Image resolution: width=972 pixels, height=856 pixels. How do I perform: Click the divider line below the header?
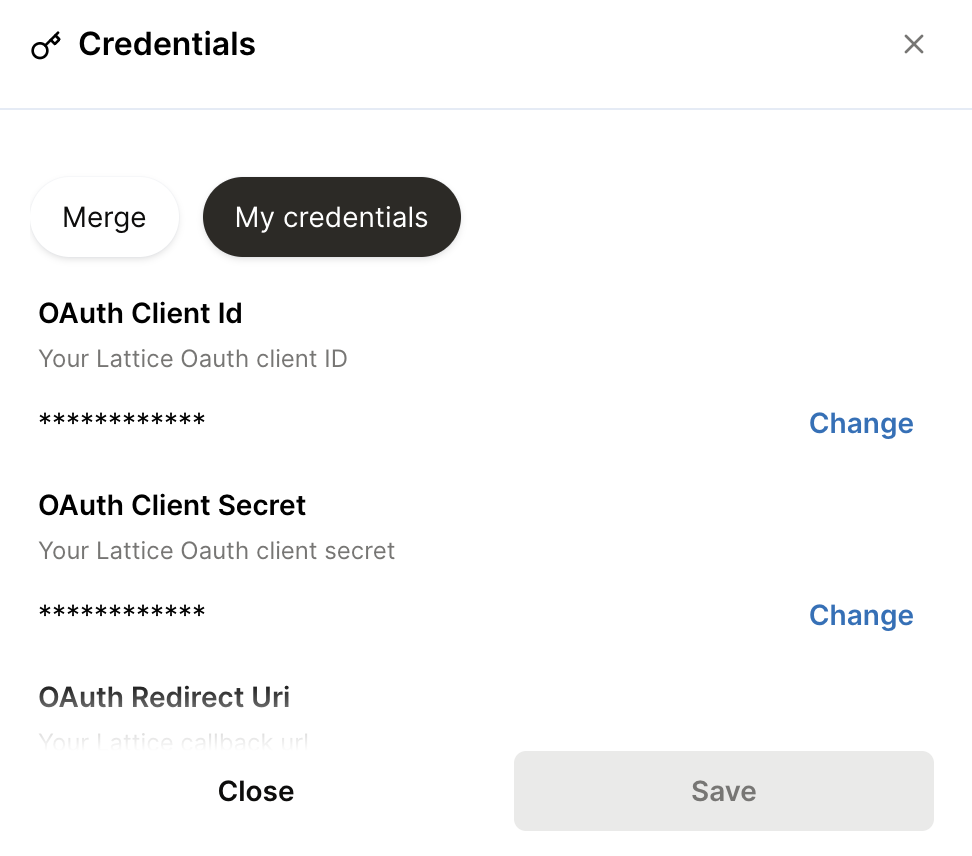point(486,108)
